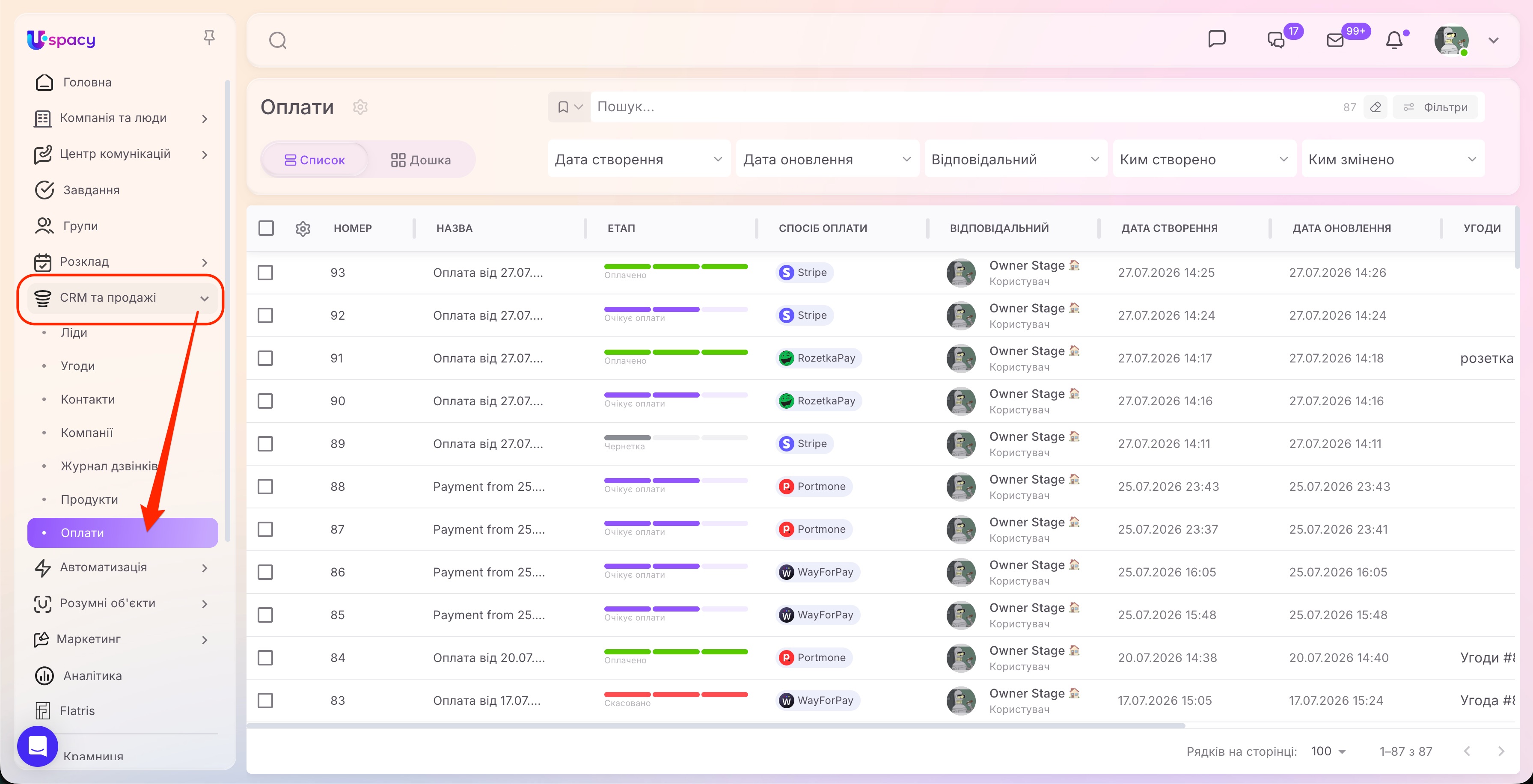Image resolution: width=1533 pixels, height=784 pixels.
Task: Click the settings gear next to Оплати title
Action: (x=360, y=107)
